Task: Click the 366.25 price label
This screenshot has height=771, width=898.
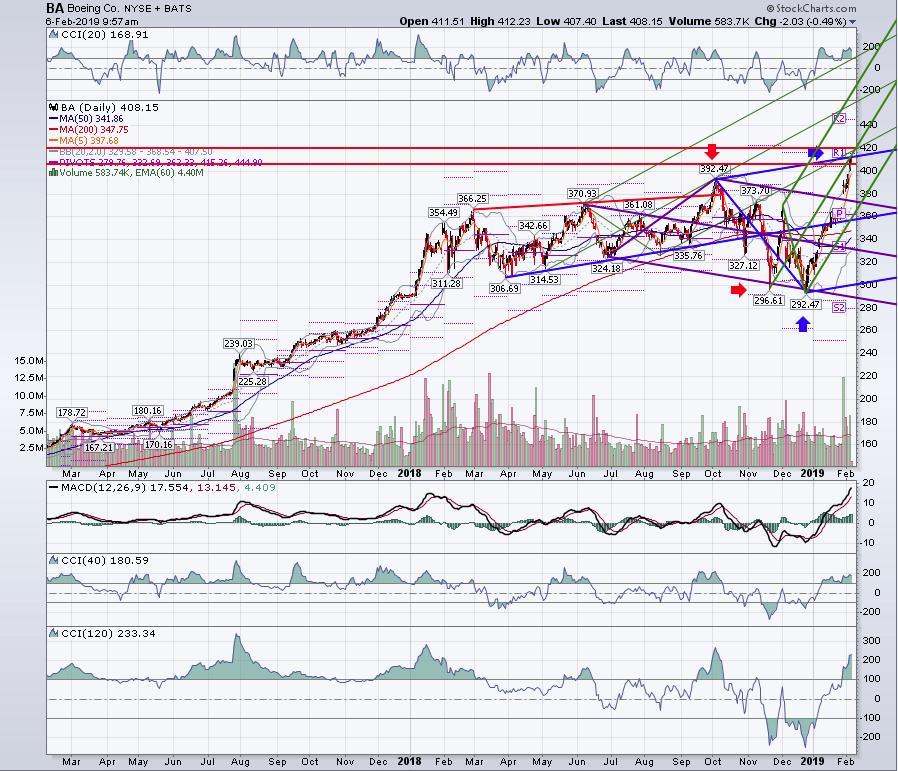Action: click(472, 198)
